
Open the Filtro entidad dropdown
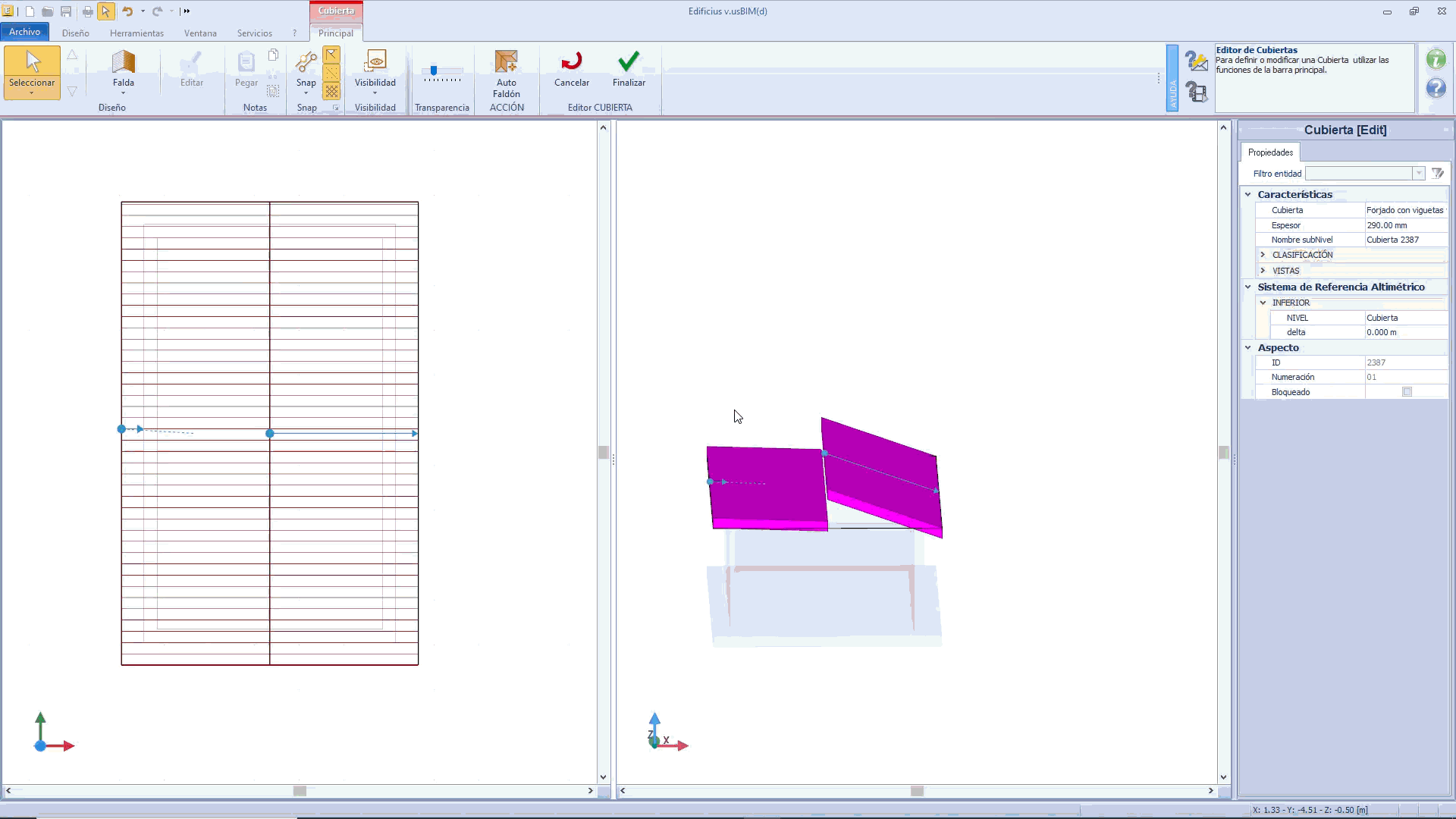click(x=1418, y=174)
